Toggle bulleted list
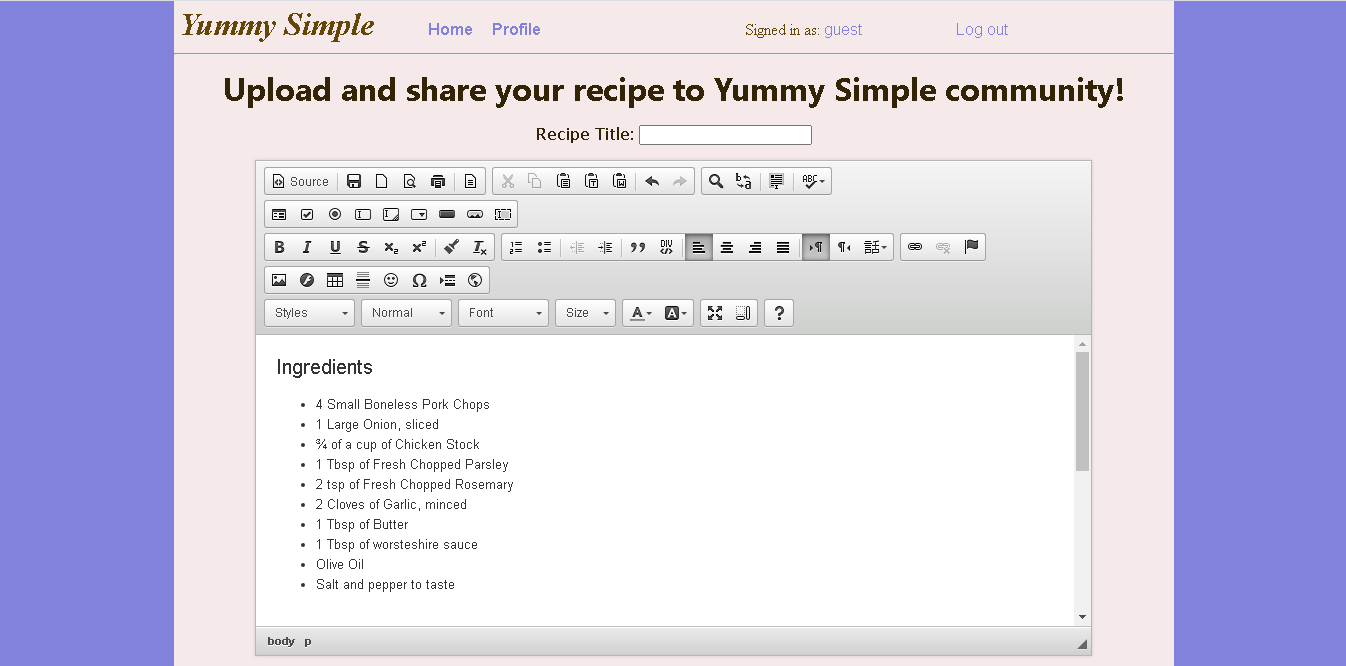This screenshot has height=666, width=1346. pos(544,247)
